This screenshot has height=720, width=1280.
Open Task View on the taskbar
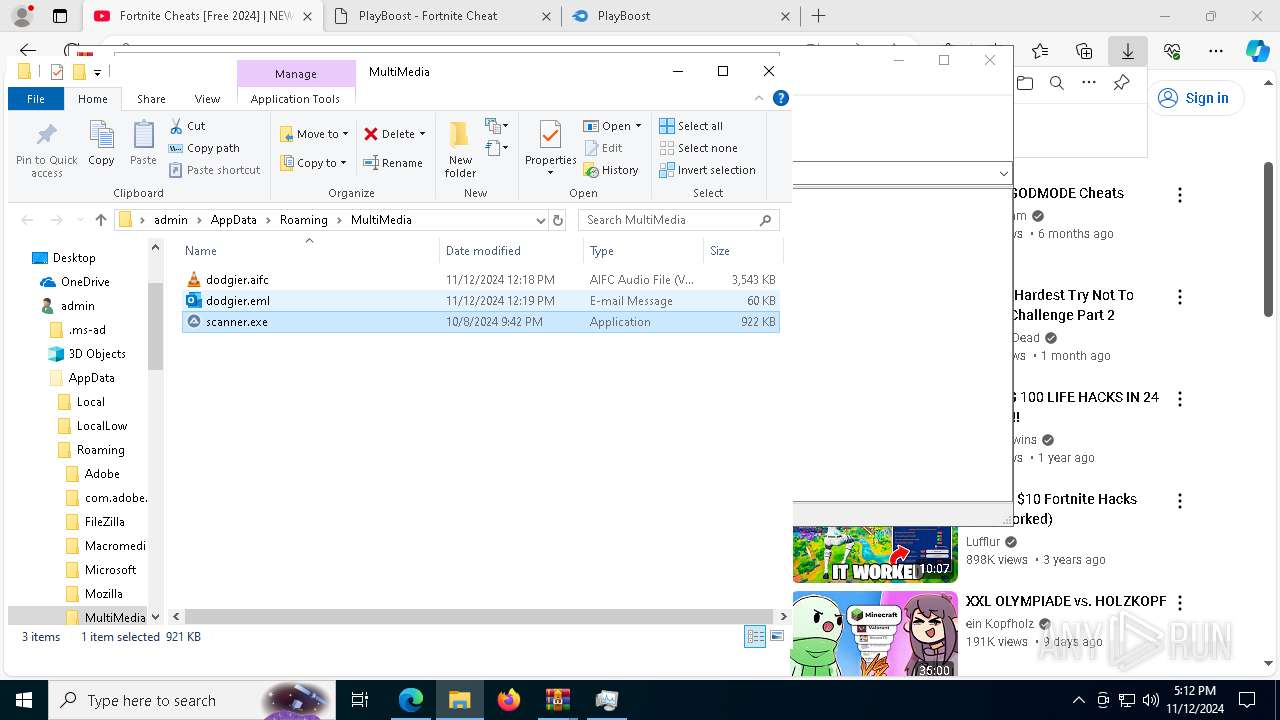point(360,700)
